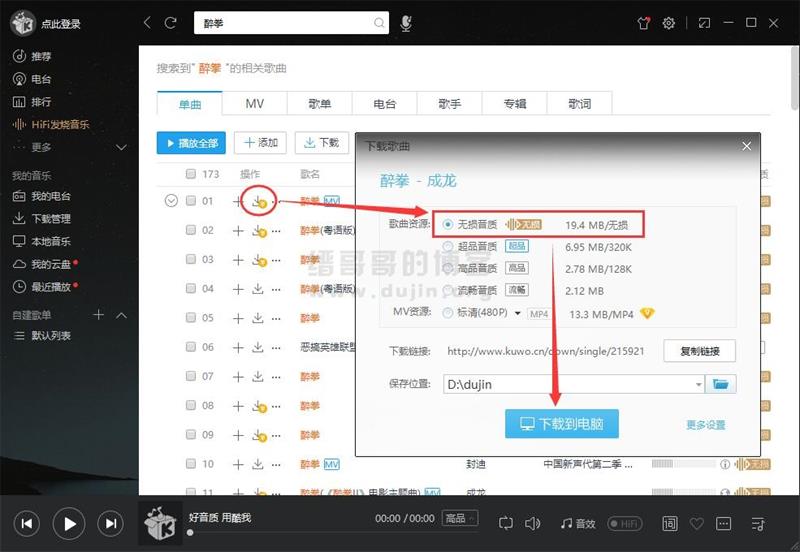The image size is (800, 552).
Task: Go to the previous track
Action: click(27, 523)
